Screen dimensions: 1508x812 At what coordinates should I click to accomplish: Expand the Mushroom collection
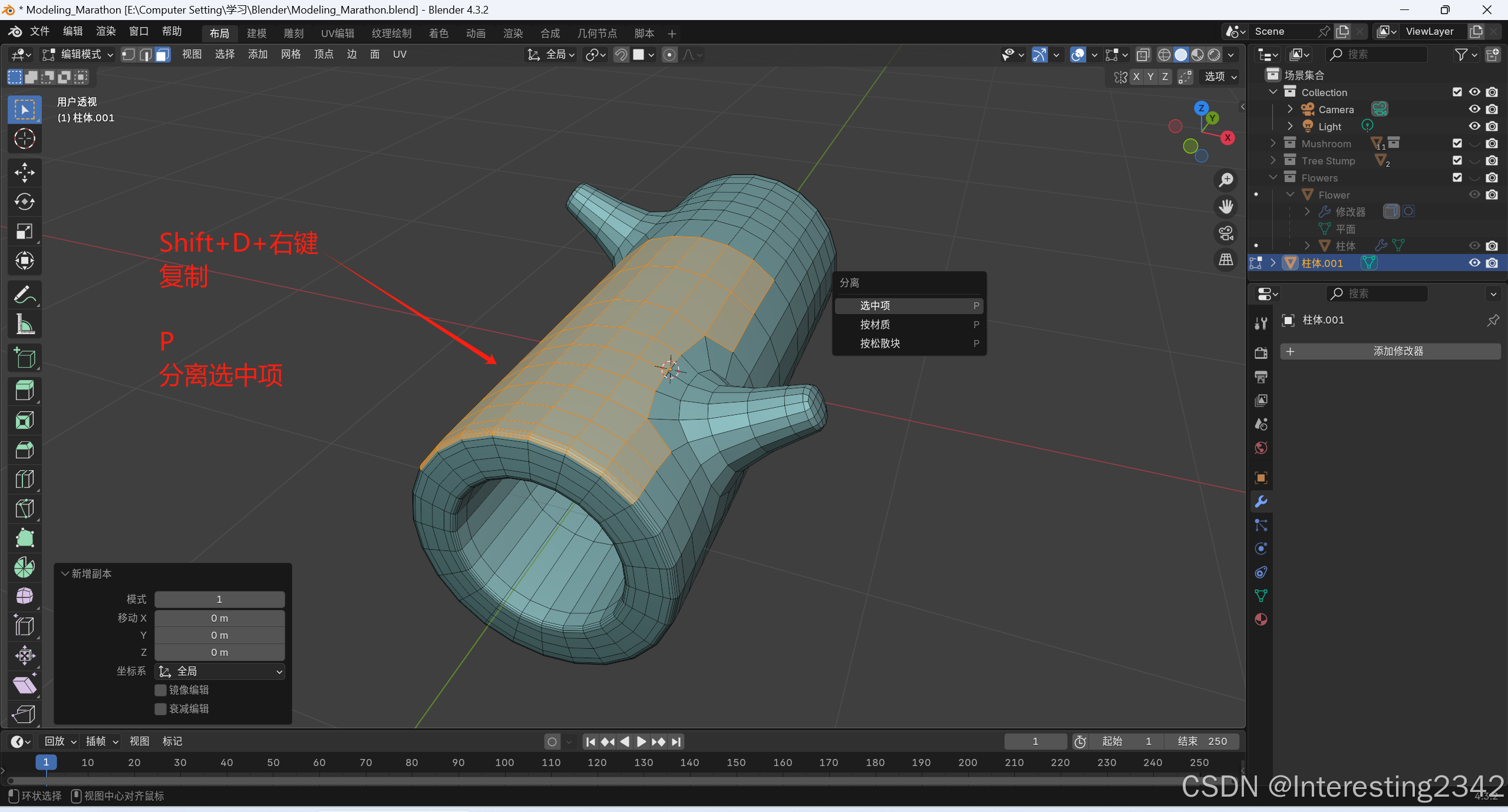1273,143
